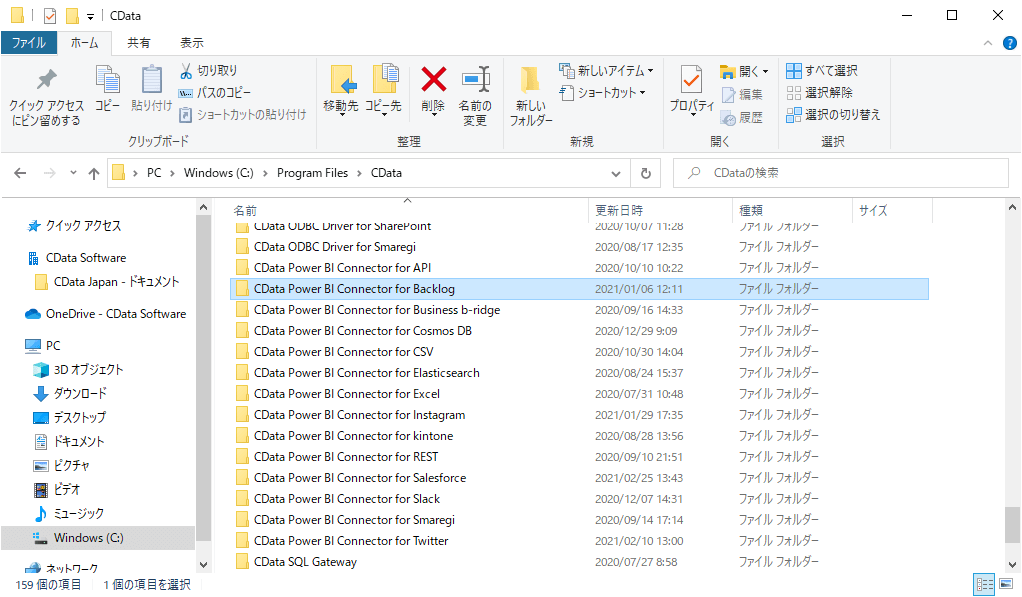1022x597 pixels.
Task: Click the red Delete (削除) icon
Action: 433,80
